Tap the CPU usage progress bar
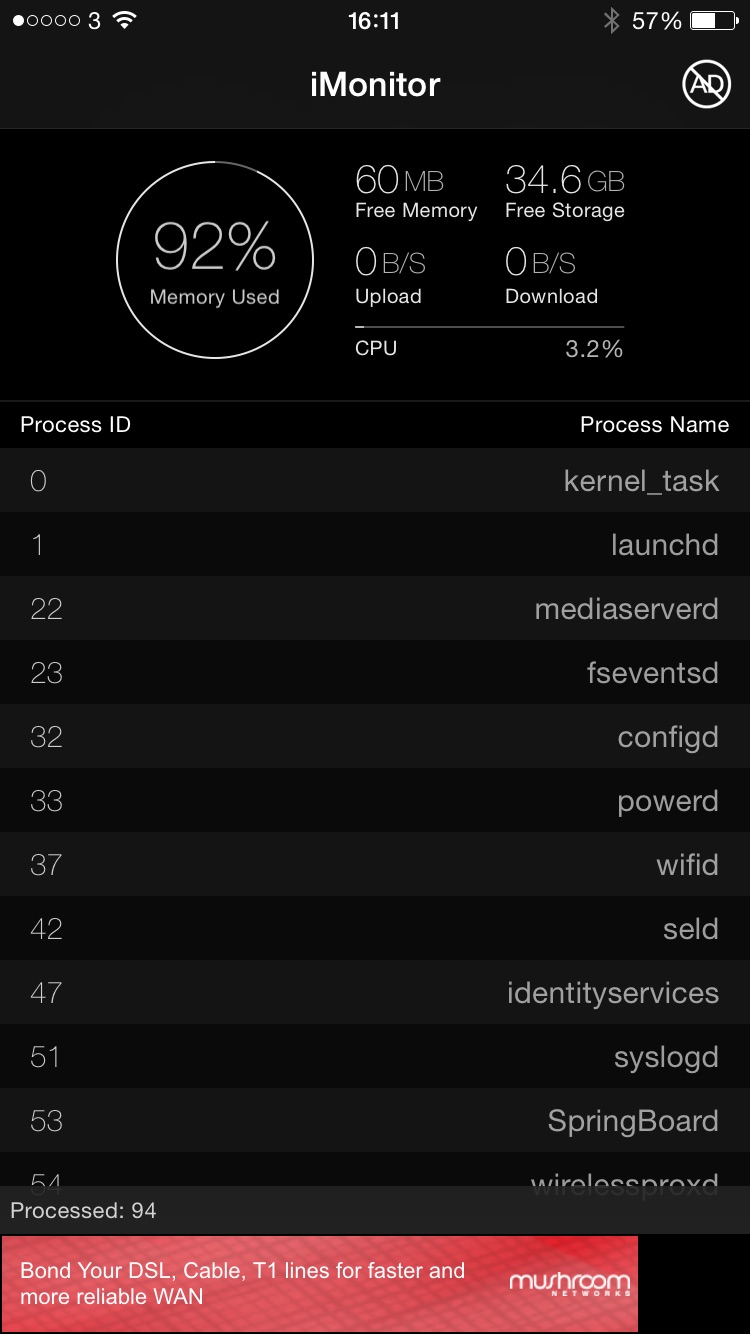Screen dimensions: 750x1334 (x=489, y=327)
